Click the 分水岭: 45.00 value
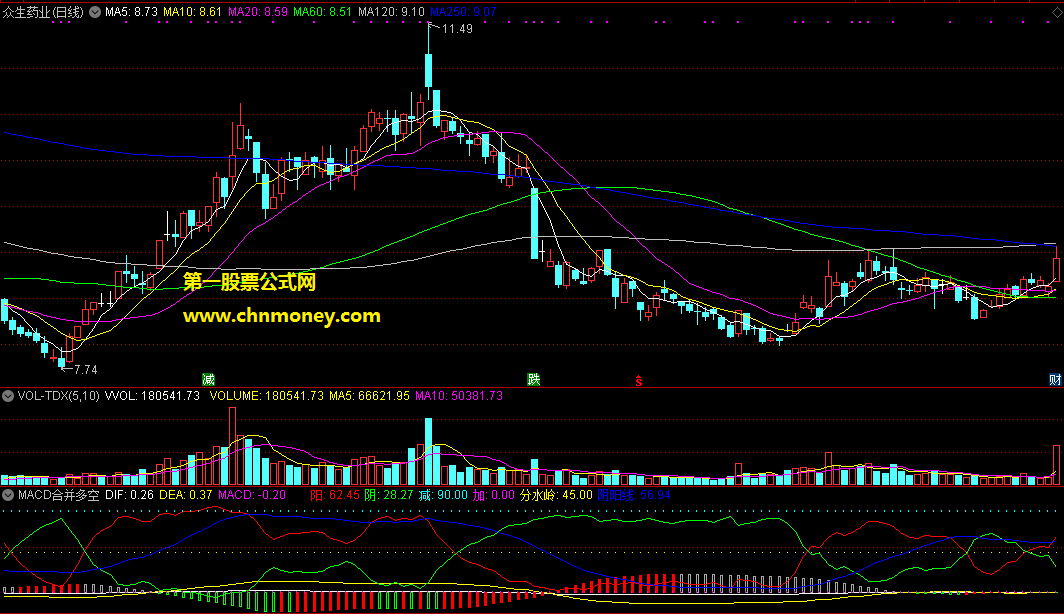 [556, 495]
